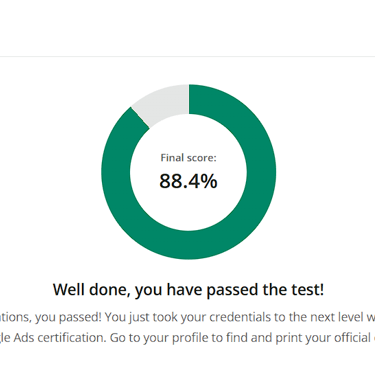Click the 'Final score:' label

[x=188, y=158]
